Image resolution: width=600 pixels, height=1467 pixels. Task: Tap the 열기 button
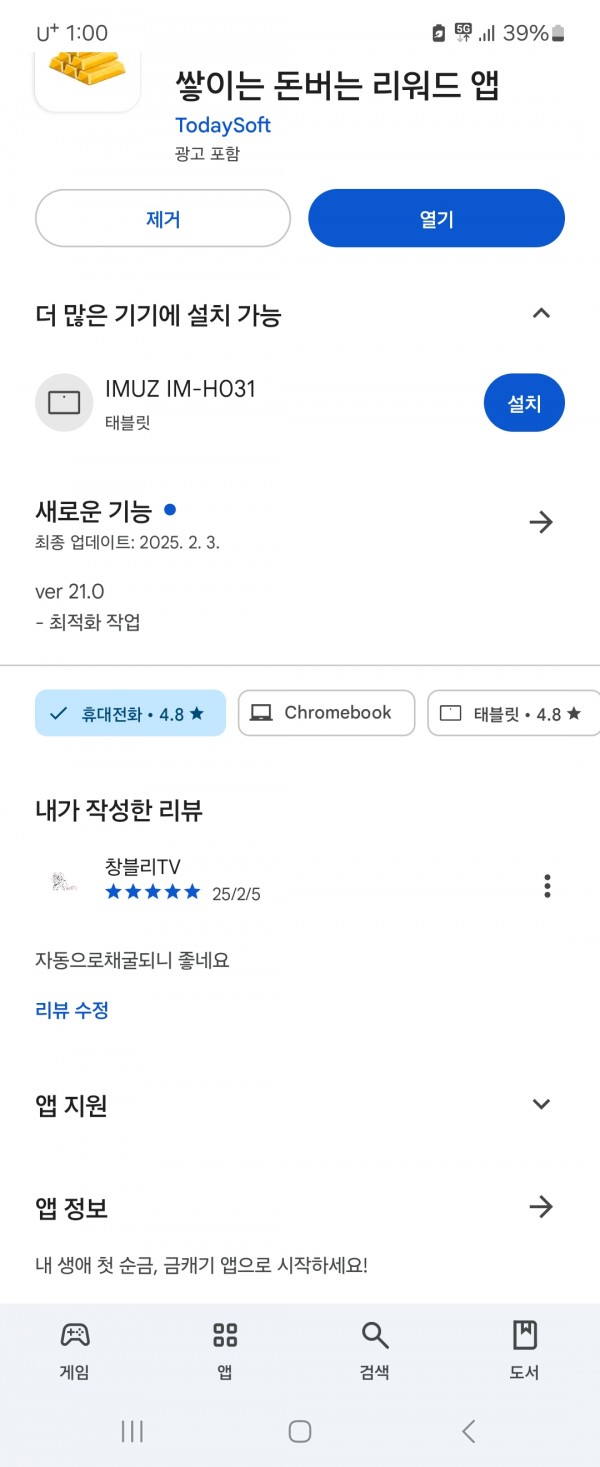point(436,218)
